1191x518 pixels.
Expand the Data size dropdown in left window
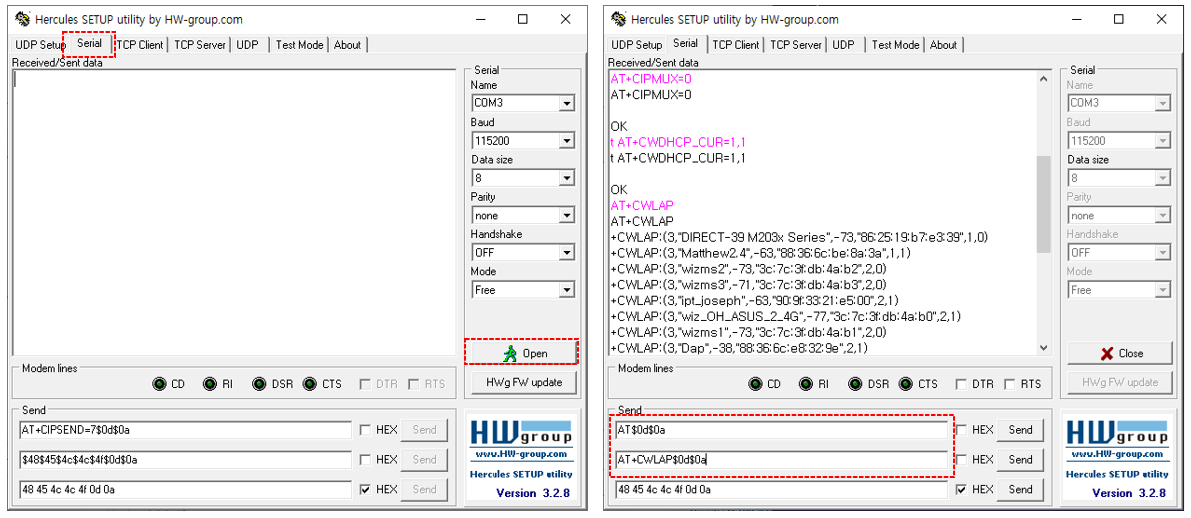566,178
